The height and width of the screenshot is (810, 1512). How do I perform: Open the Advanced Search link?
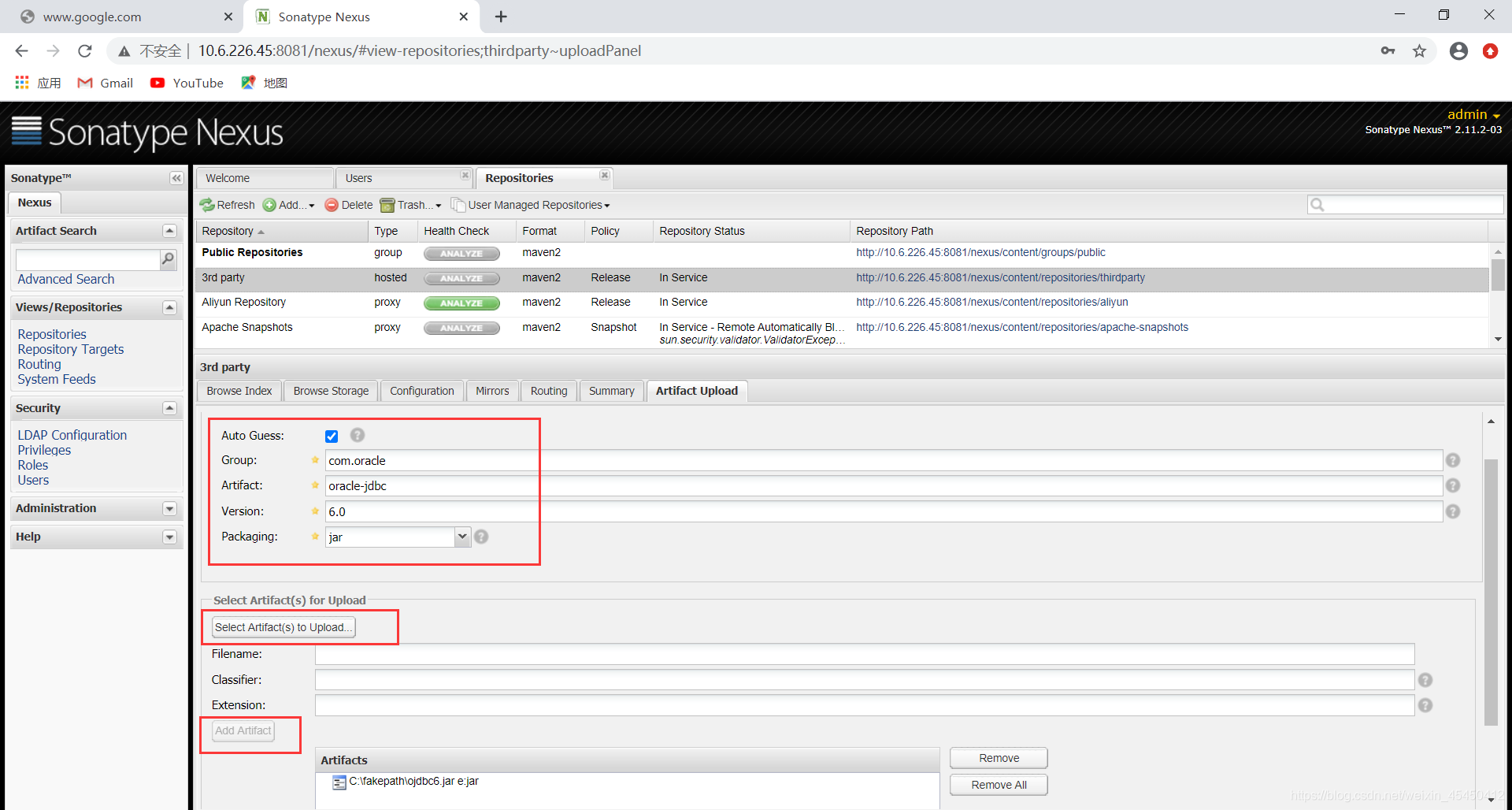66,279
